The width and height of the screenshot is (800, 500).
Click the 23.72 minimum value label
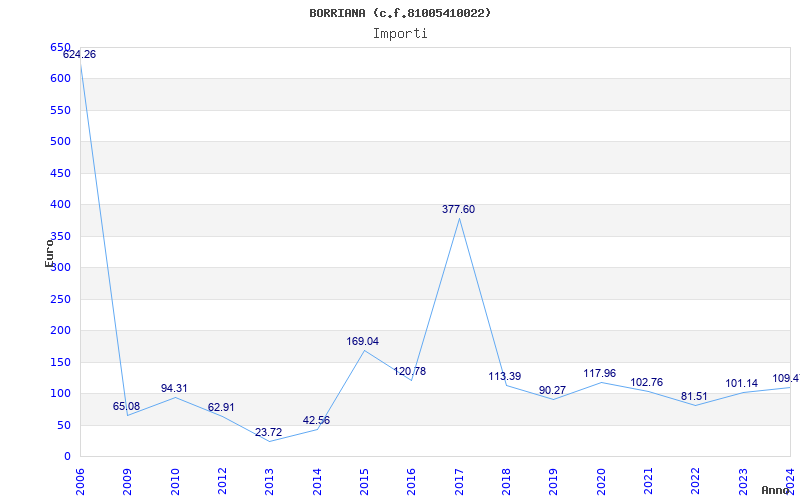point(268,433)
